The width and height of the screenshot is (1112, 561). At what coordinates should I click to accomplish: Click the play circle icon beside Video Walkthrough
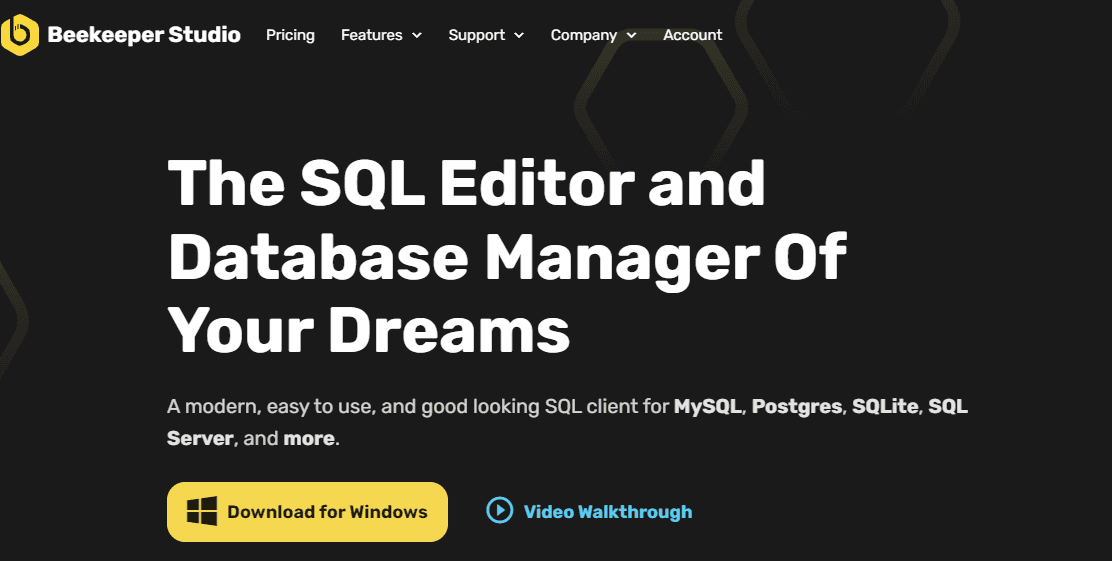pyautogui.click(x=499, y=510)
